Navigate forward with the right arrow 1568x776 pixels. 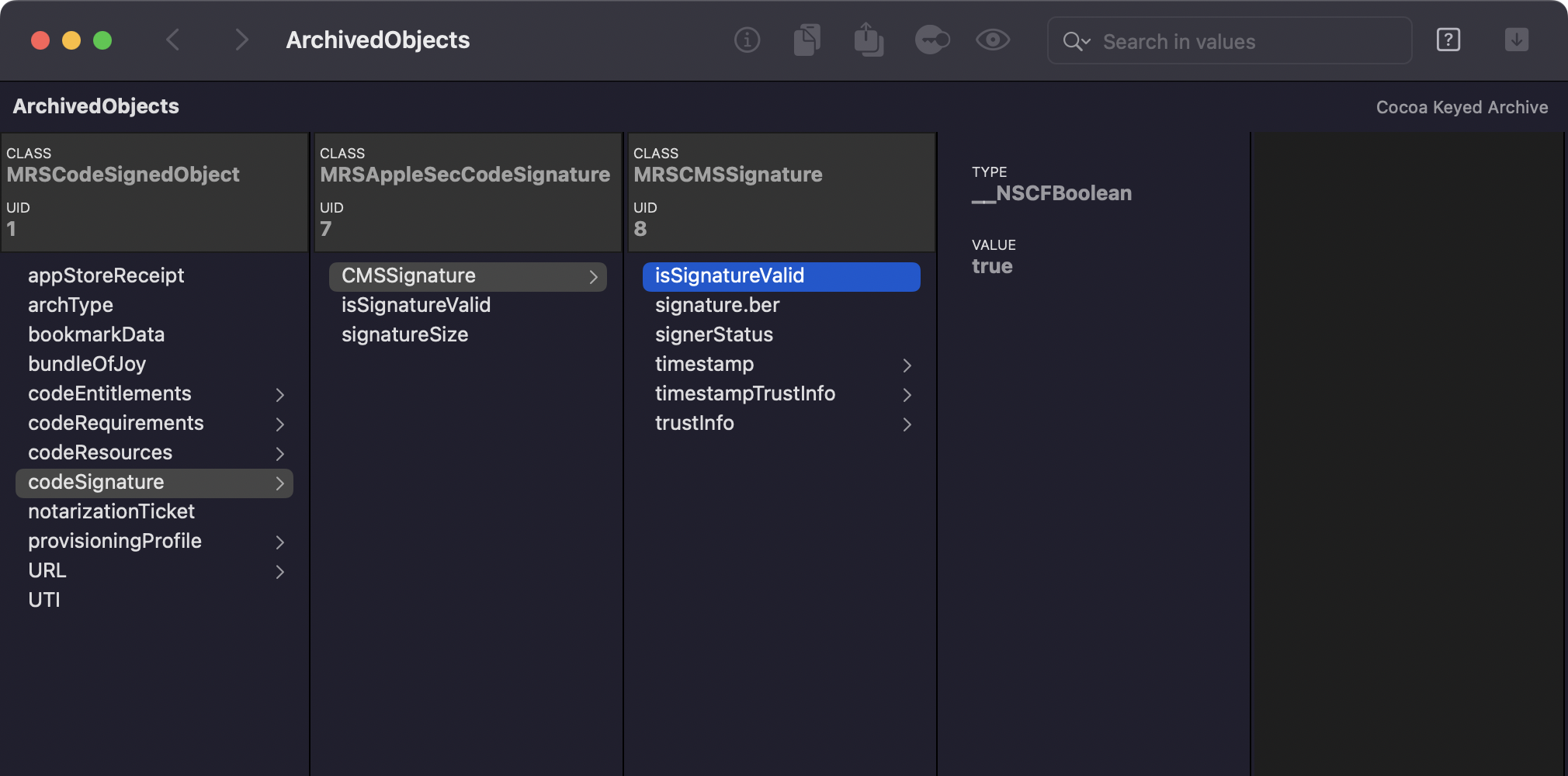pyautogui.click(x=241, y=40)
